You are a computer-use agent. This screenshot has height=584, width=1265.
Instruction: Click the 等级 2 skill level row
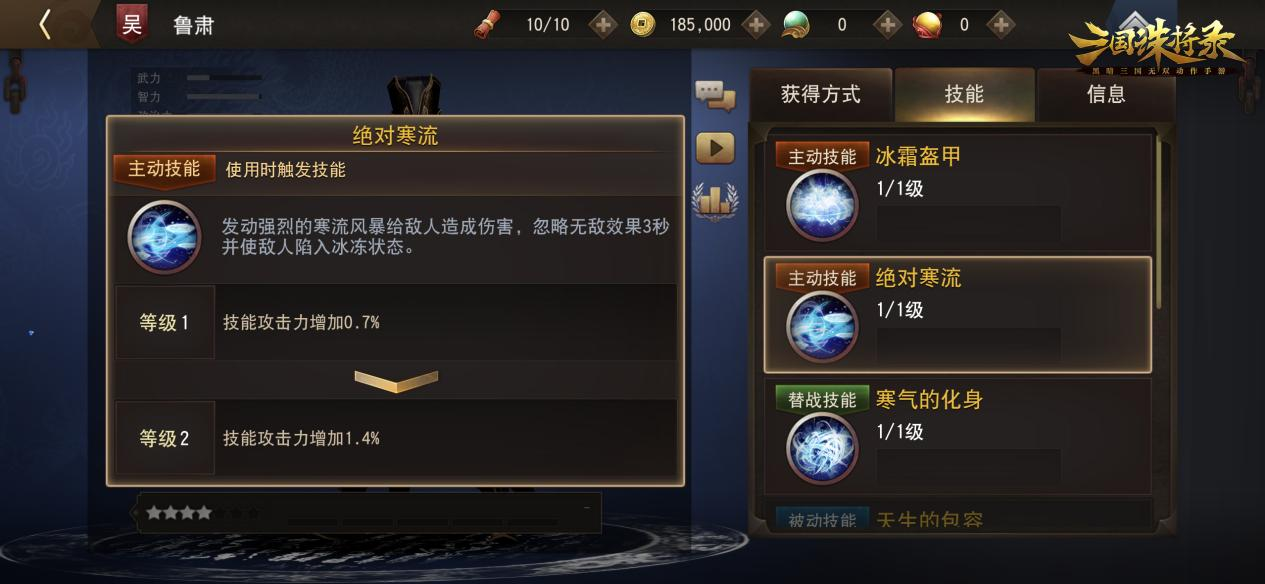[396, 438]
